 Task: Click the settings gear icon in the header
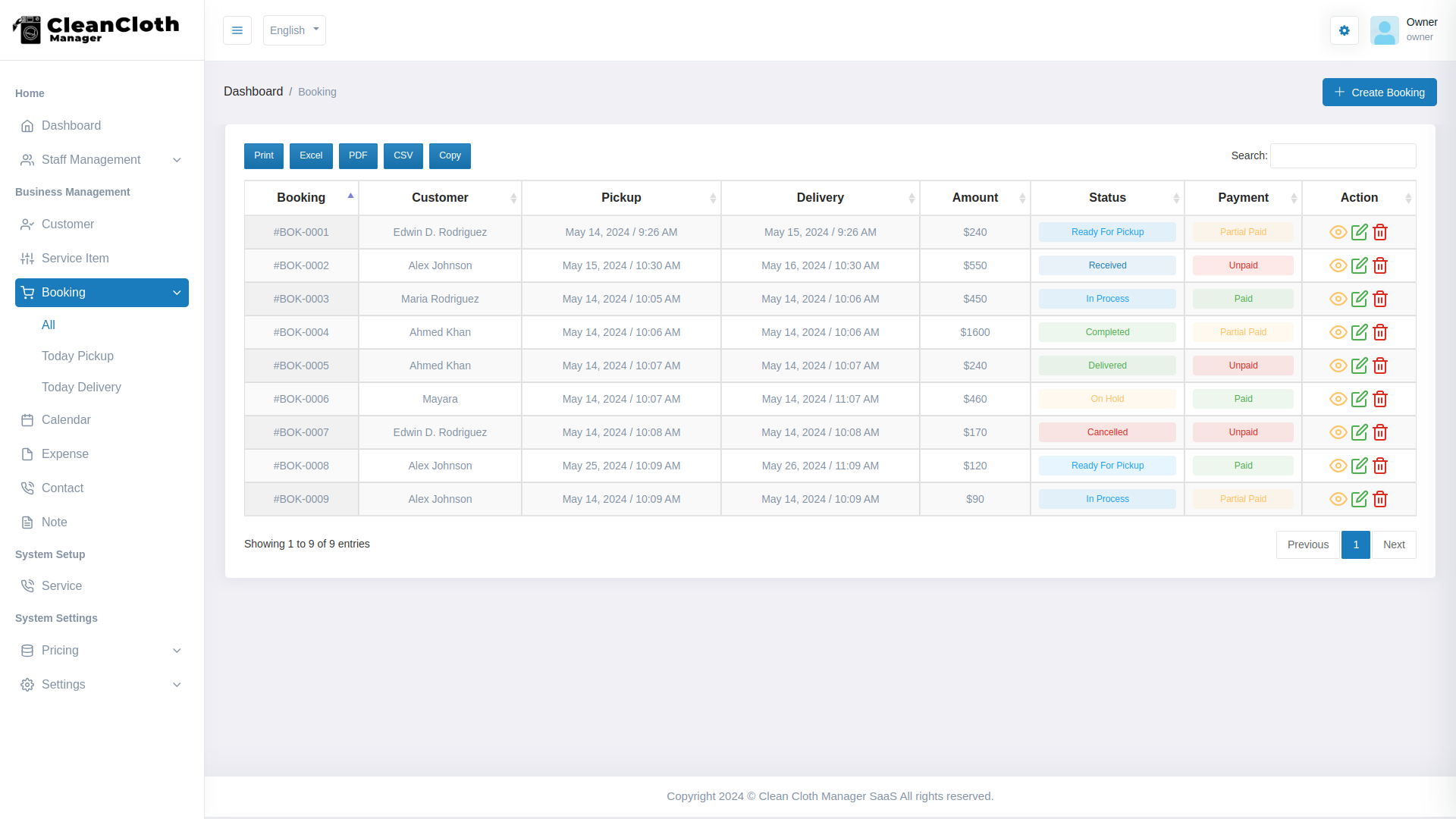[x=1344, y=30]
